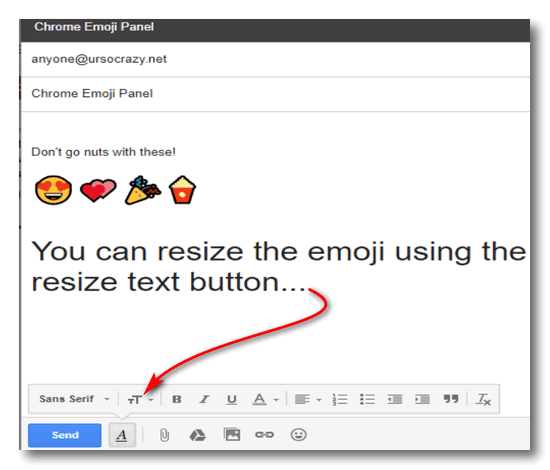Insert a numbered list
Image resolution: width=550 pixels, height=470 pixels.
pos(340,399)
